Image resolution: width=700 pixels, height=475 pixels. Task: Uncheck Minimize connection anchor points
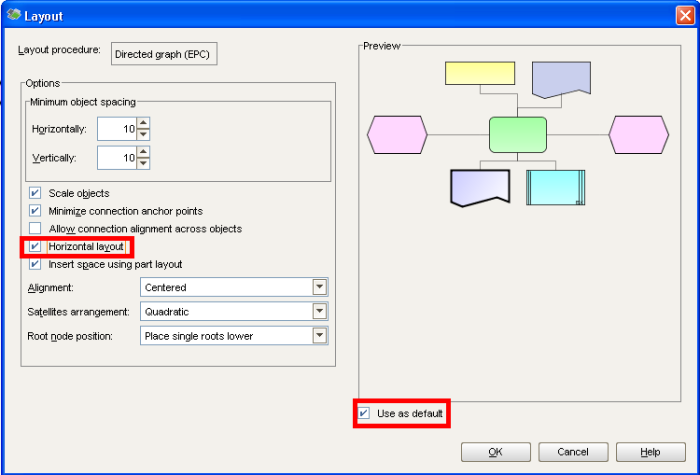coord(35,211)
